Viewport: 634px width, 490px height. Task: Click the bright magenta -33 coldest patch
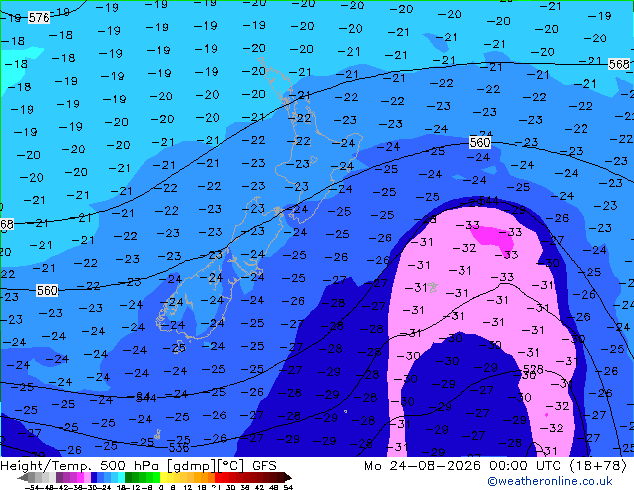pyautogui.click(x=493, y=238)
